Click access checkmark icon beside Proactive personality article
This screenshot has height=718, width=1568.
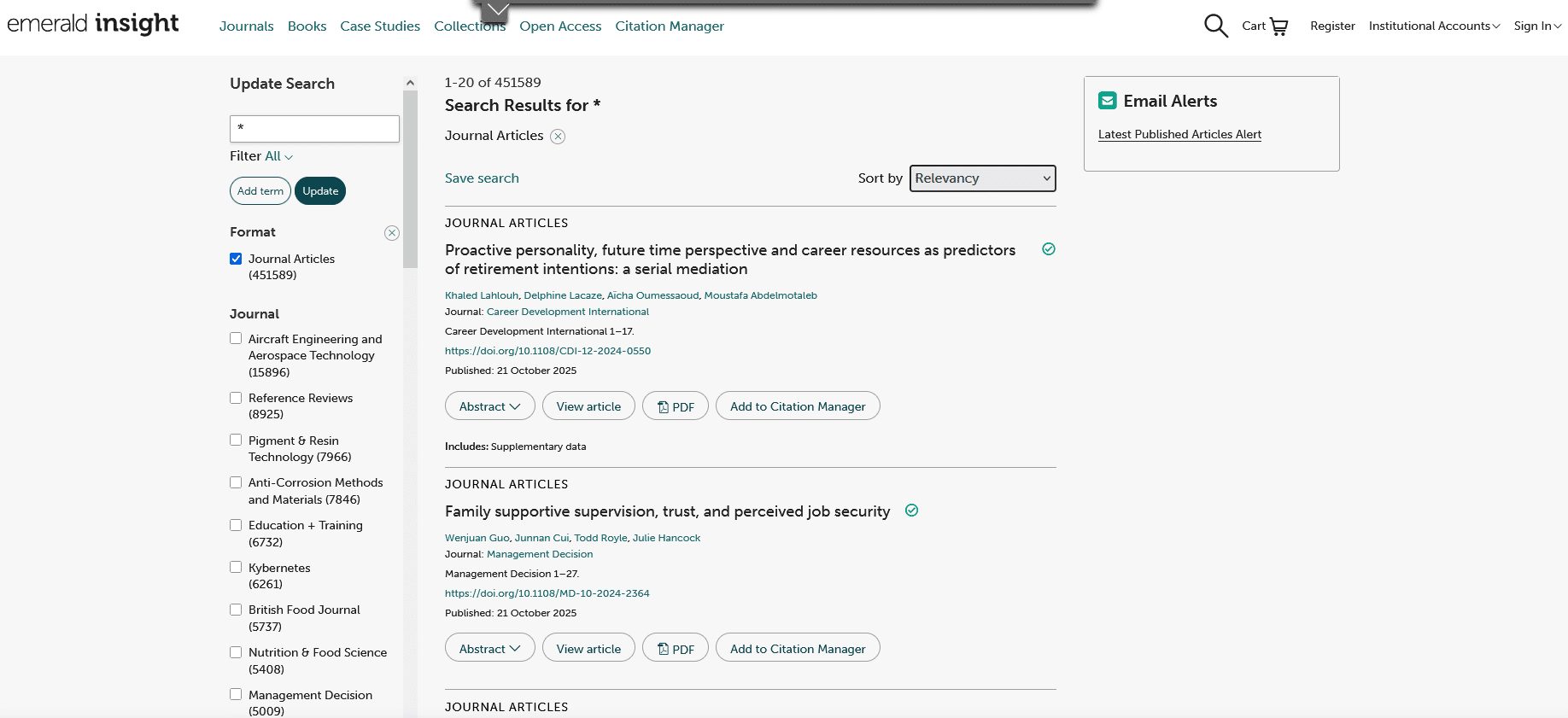[x=1049, y=249]
